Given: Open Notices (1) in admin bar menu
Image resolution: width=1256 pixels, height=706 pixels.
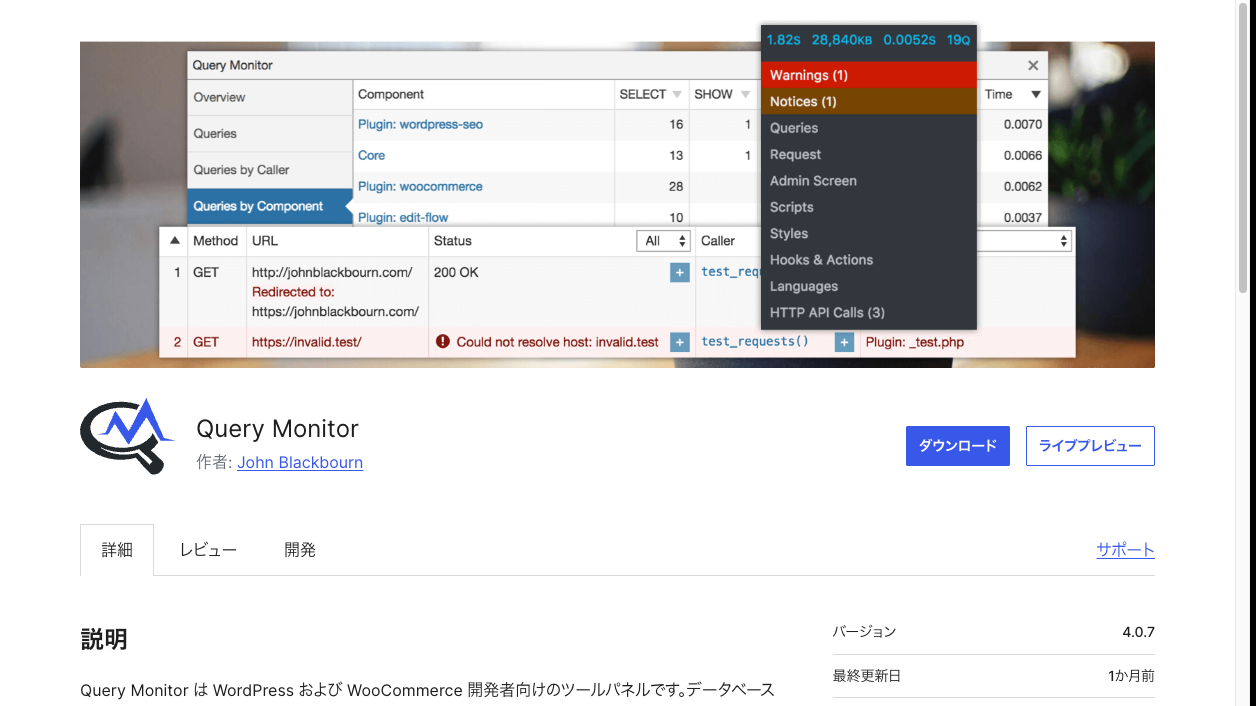Looking at the screenshot, I should click(x=868, y=101).
